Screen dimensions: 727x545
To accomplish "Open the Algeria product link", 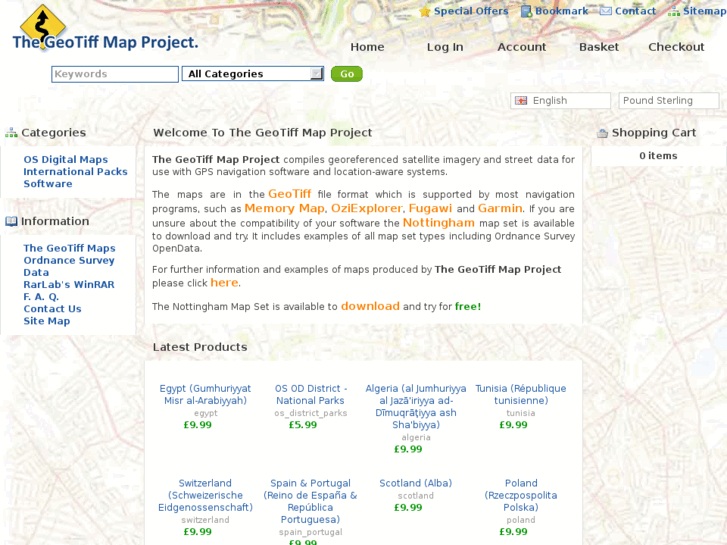I will pos(416,406).
